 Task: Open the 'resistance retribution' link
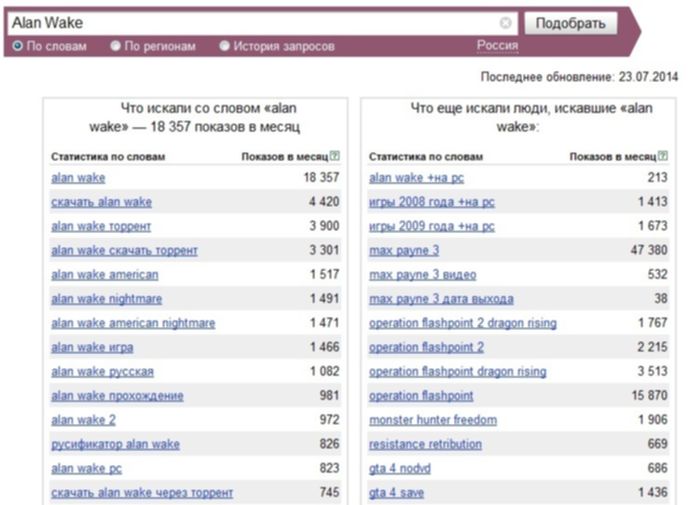tap(425, 444)
